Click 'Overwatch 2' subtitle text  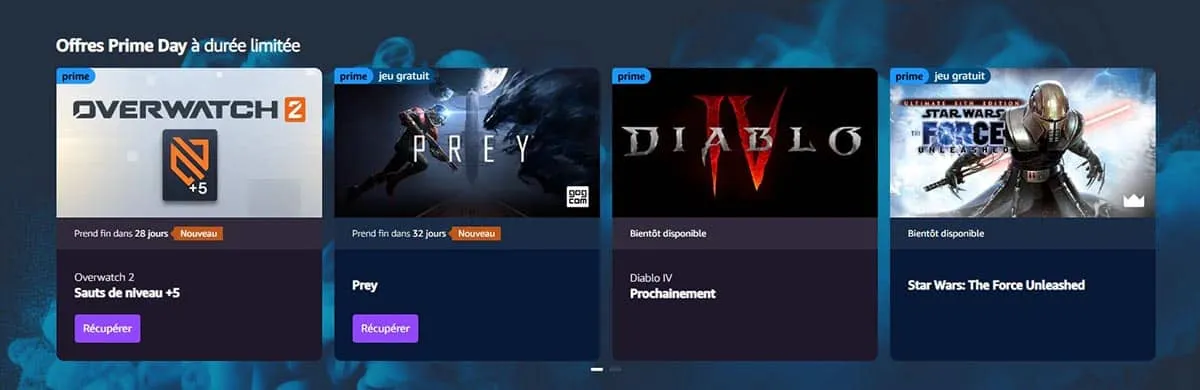pos(104,278)
